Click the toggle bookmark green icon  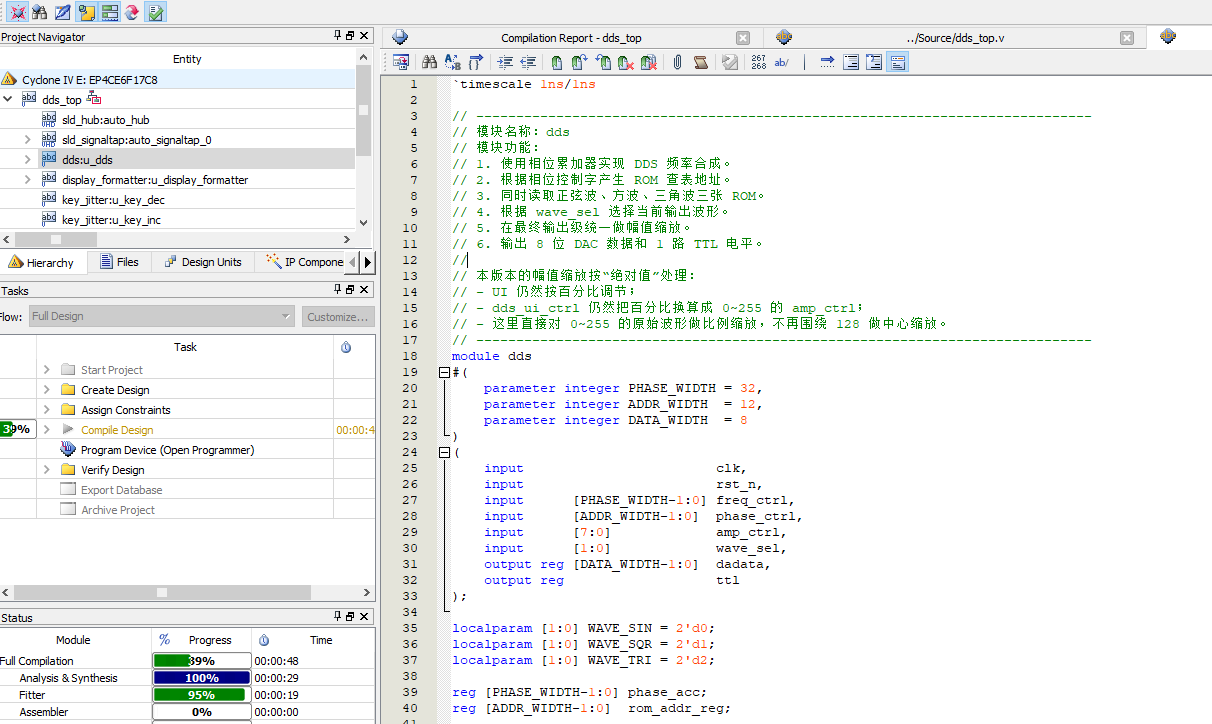(557, 62)
